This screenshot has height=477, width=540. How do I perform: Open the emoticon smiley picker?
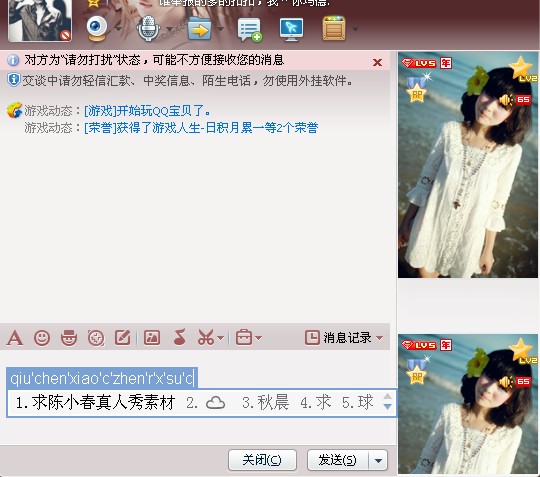42,338
